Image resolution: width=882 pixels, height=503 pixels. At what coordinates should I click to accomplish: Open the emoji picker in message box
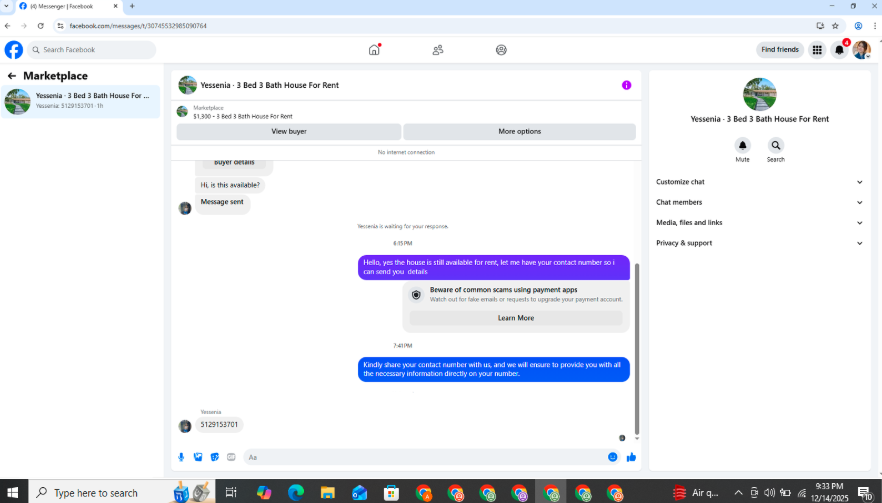click(613, 457)
